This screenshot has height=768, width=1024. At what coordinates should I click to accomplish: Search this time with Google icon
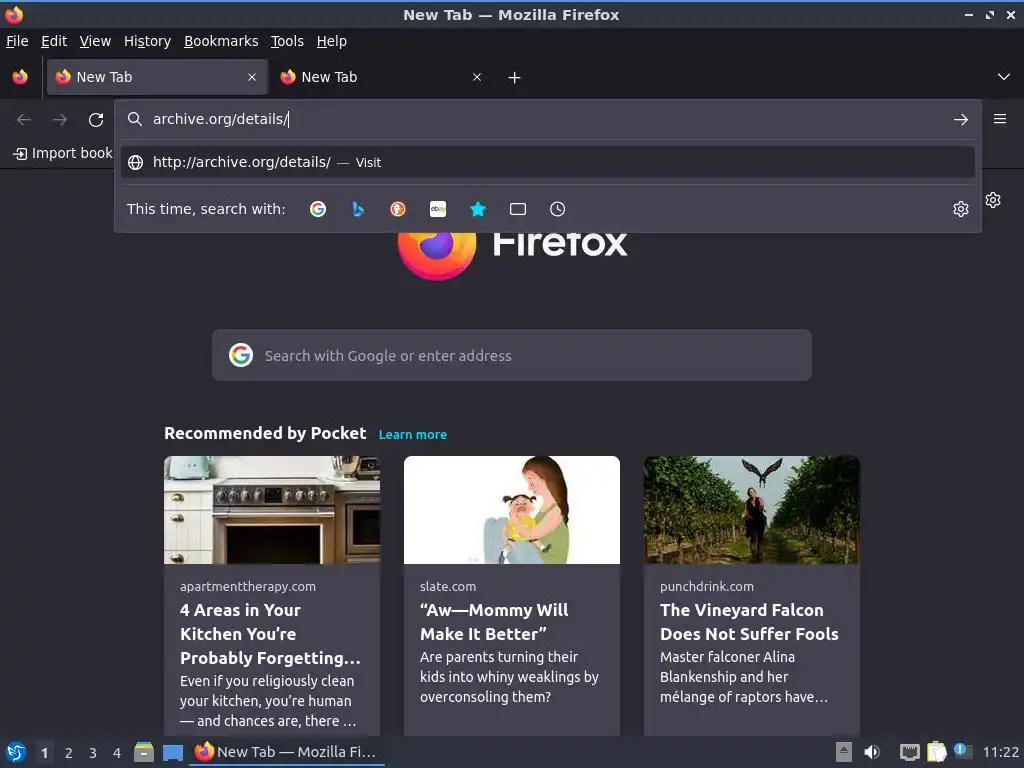pos(318,209)
